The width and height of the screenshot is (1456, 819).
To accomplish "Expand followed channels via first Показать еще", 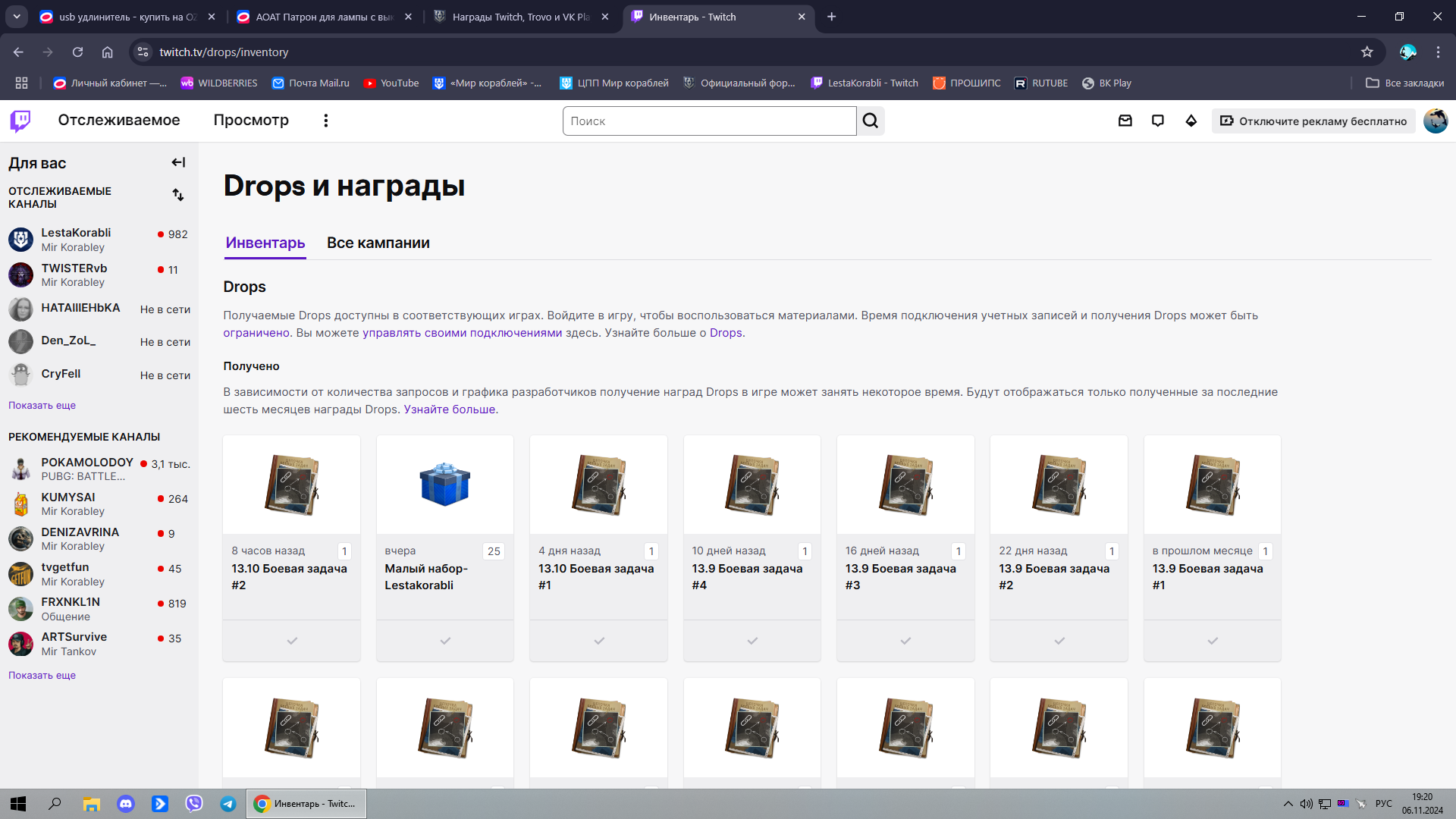I will click(42, 405).
